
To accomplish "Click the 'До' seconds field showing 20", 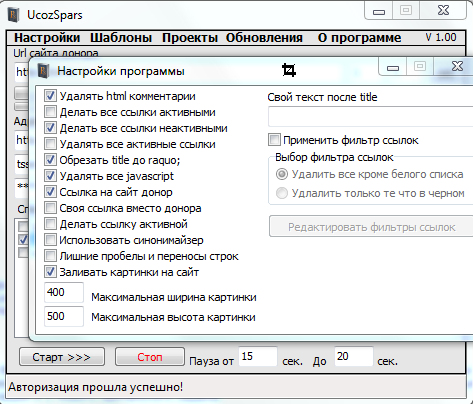I will [x=354, y=357].
